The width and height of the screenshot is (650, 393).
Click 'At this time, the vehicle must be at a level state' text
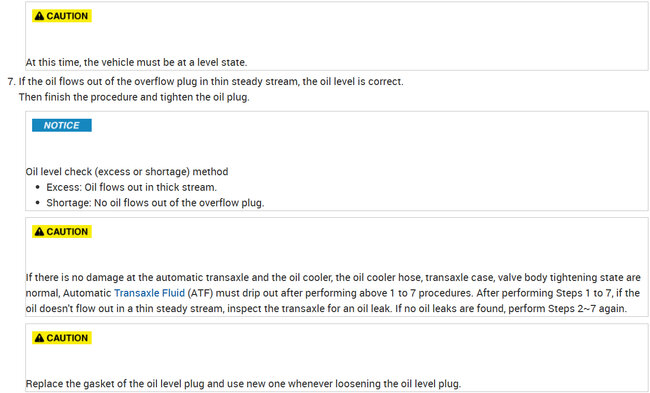click(x=136, y=63)
